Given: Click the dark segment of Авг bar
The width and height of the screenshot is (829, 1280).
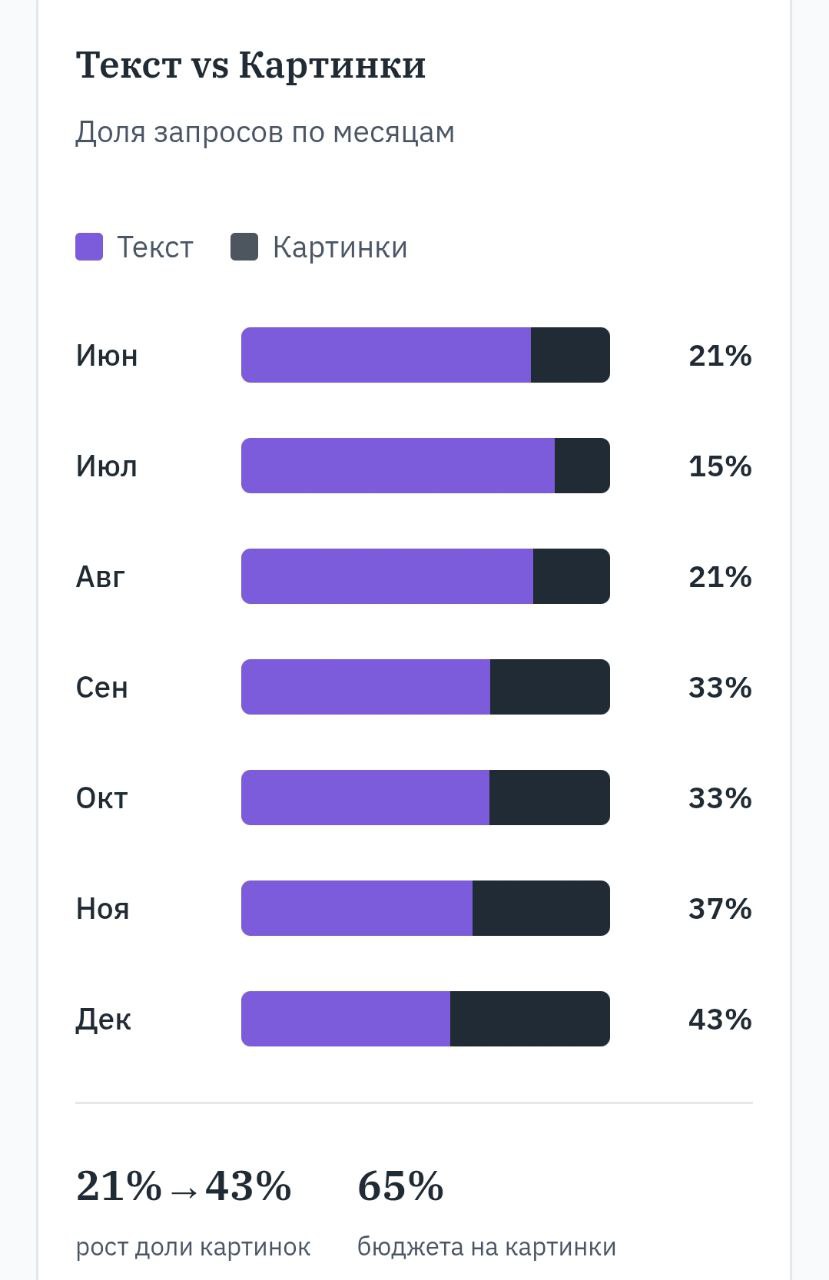Looking at the screenshot, I should pos(571,576).
